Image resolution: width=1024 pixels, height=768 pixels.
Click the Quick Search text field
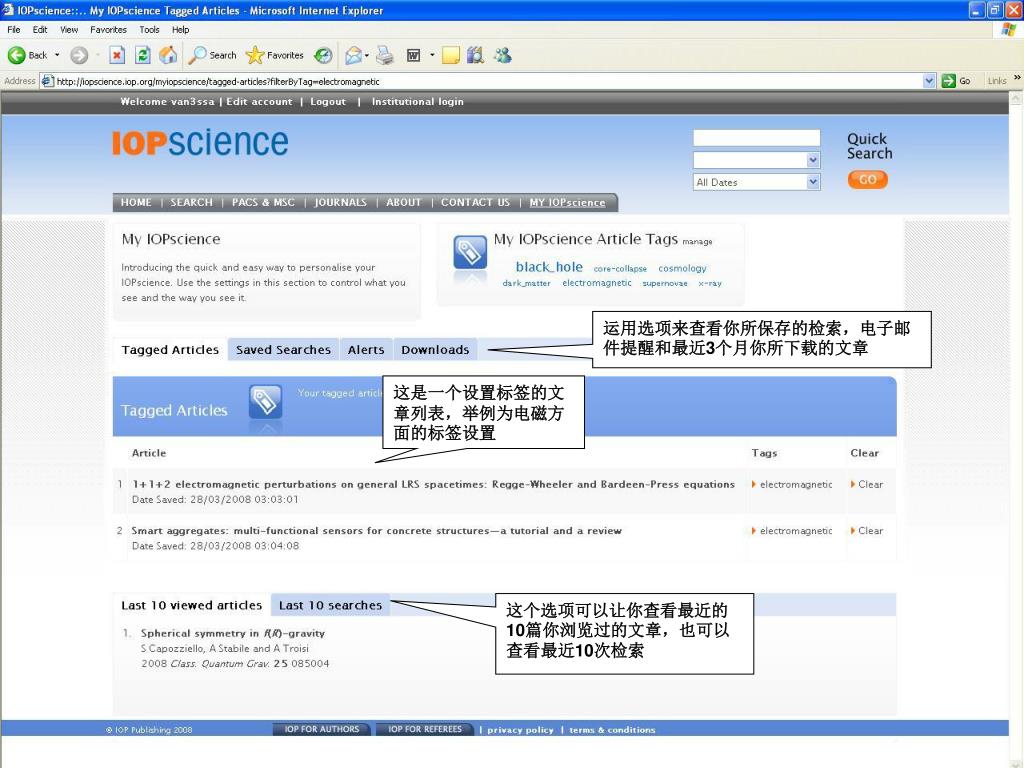point(756,138)
